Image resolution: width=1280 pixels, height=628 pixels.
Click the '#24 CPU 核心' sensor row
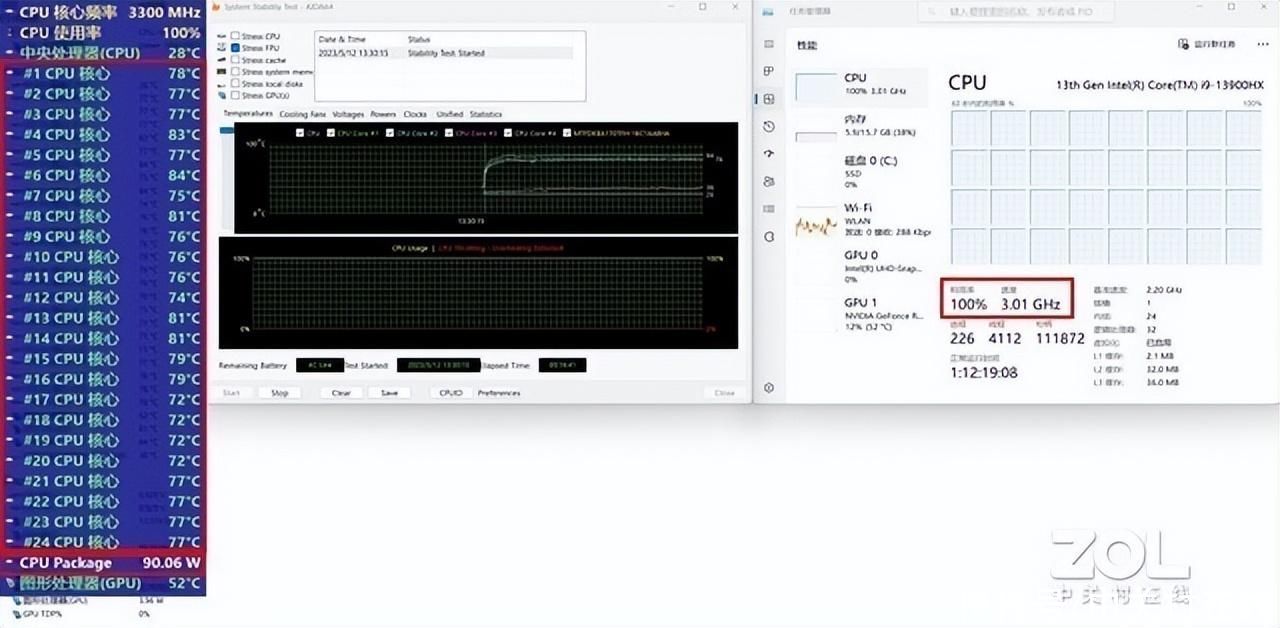[104, 542]
